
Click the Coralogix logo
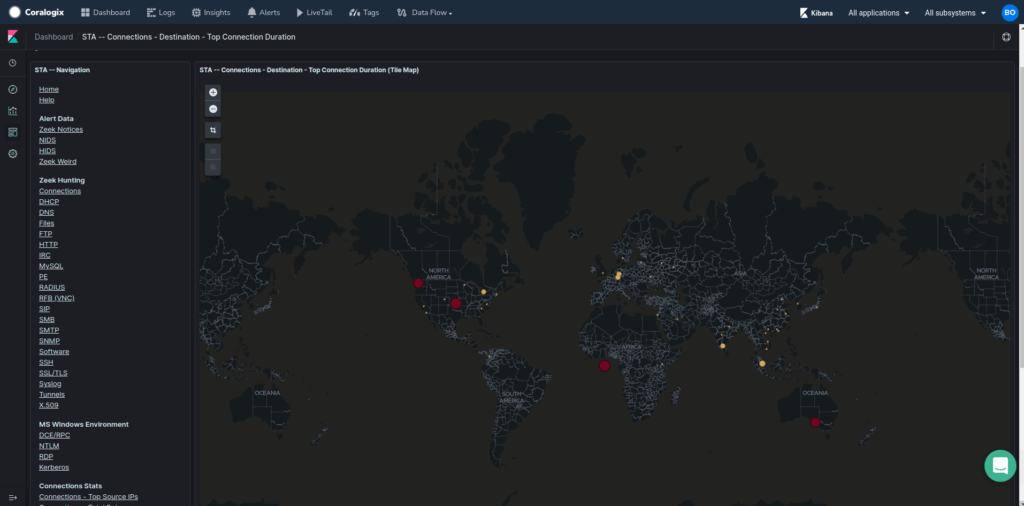coord(37,12)
